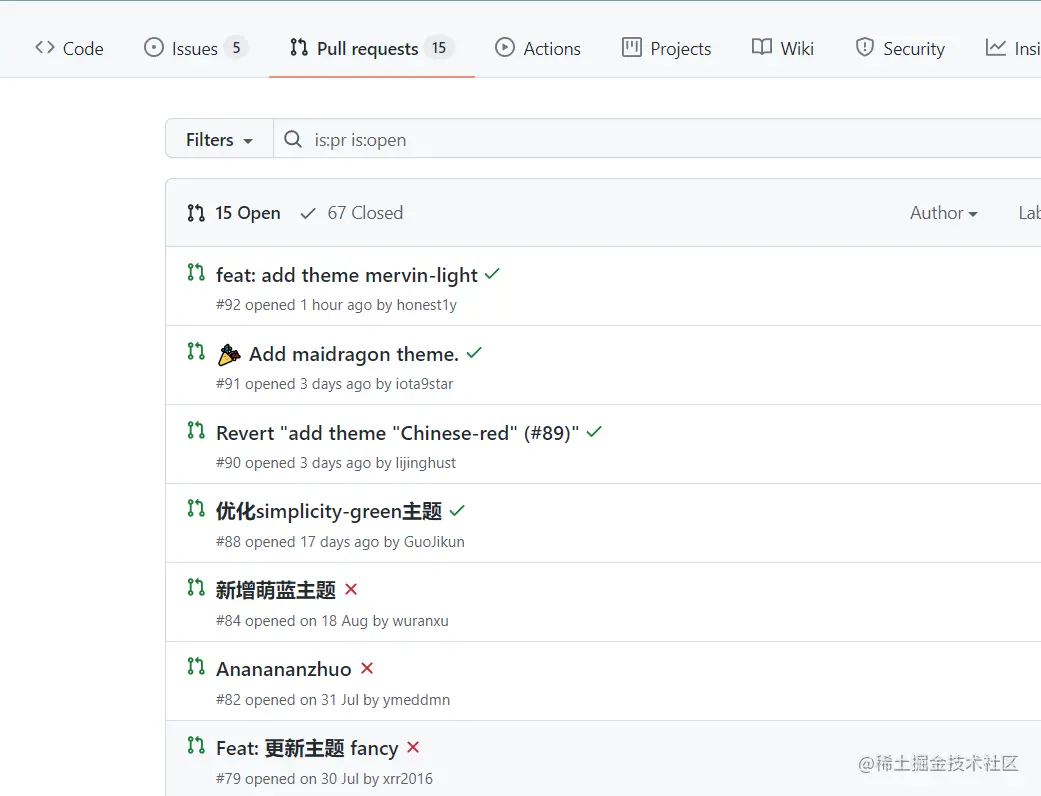Click the check status on simplicity-green PR
The image size is (1041, 796).
click(457, 511)
